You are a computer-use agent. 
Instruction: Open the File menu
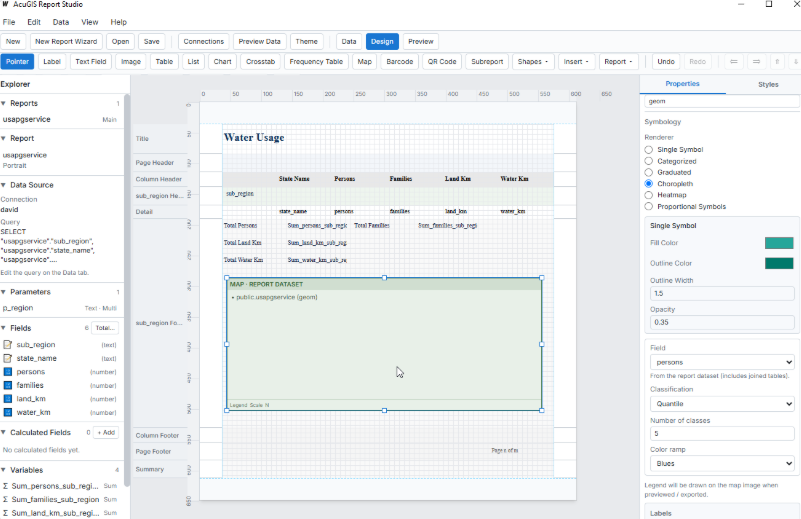coord(9,22)
